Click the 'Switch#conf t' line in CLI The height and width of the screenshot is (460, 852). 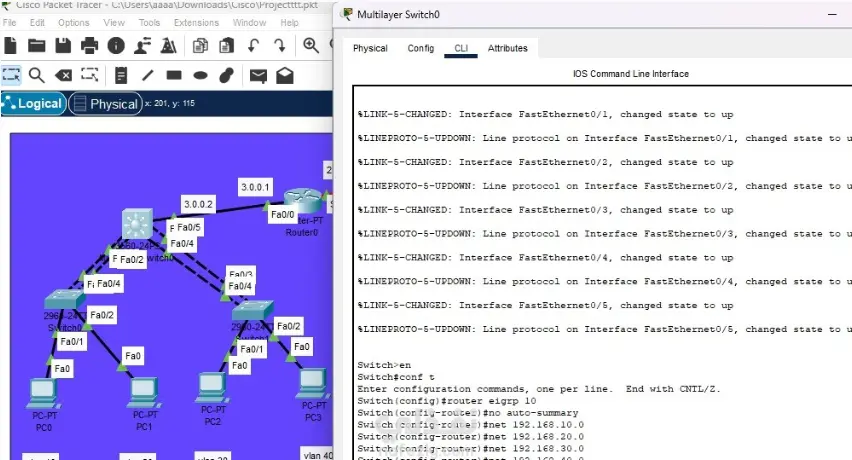(x=396, y=377)
